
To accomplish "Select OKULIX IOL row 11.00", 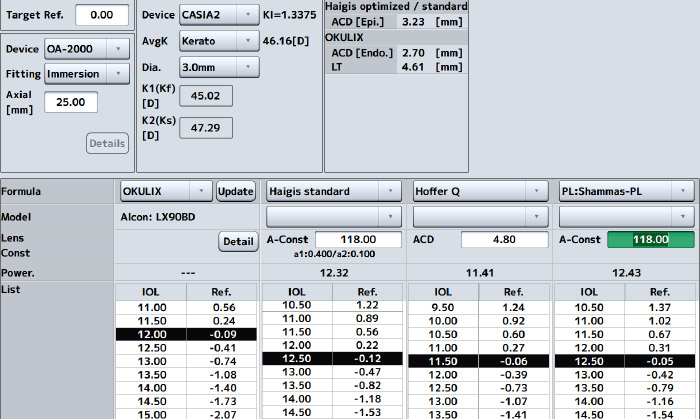I will (x=186, y=307).
